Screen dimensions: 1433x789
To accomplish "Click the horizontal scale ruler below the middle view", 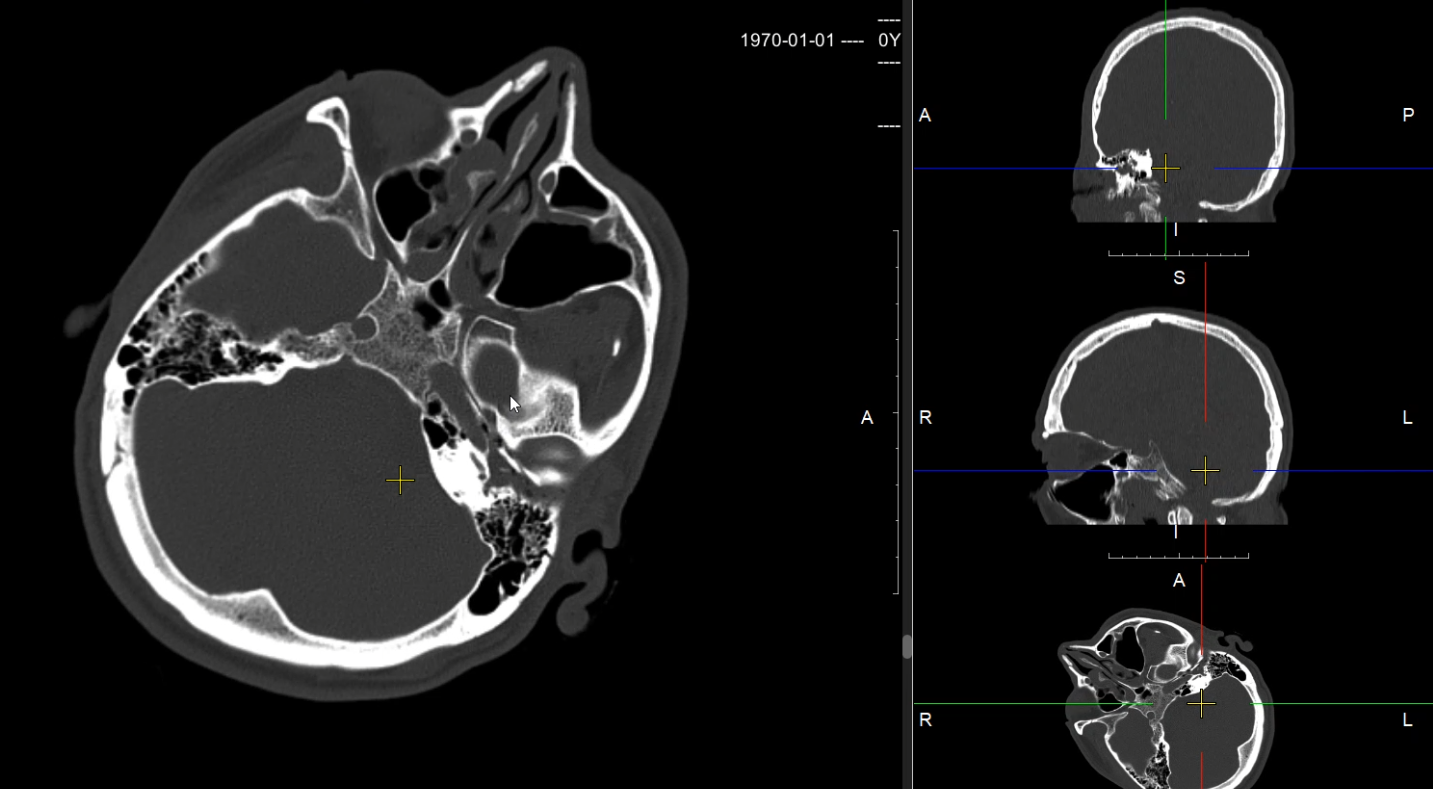I will (x=1178, y=556).
